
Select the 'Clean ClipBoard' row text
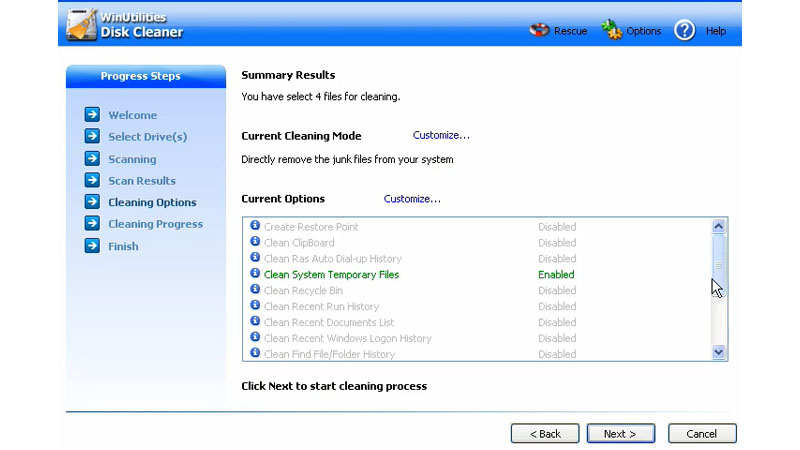coord(299,243)
